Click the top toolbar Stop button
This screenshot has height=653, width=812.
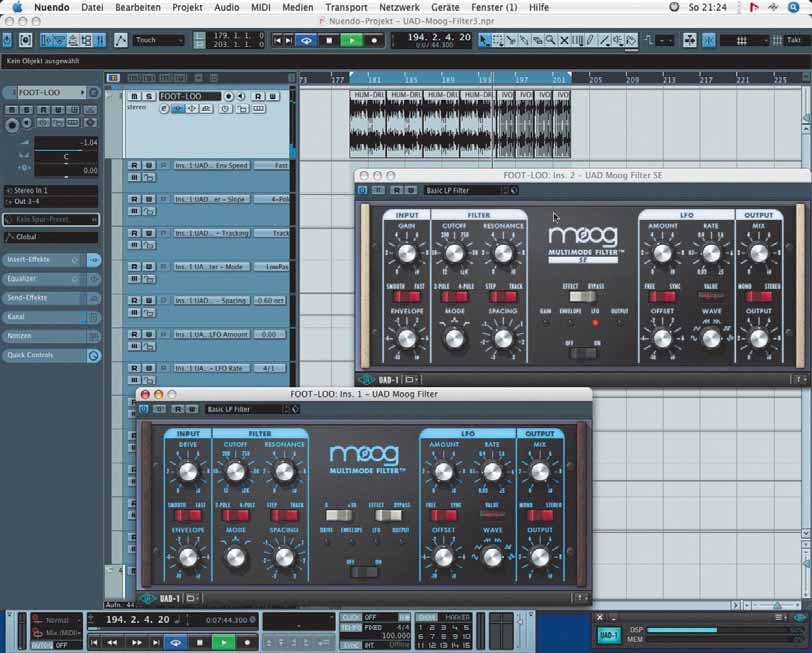point(329,40)
